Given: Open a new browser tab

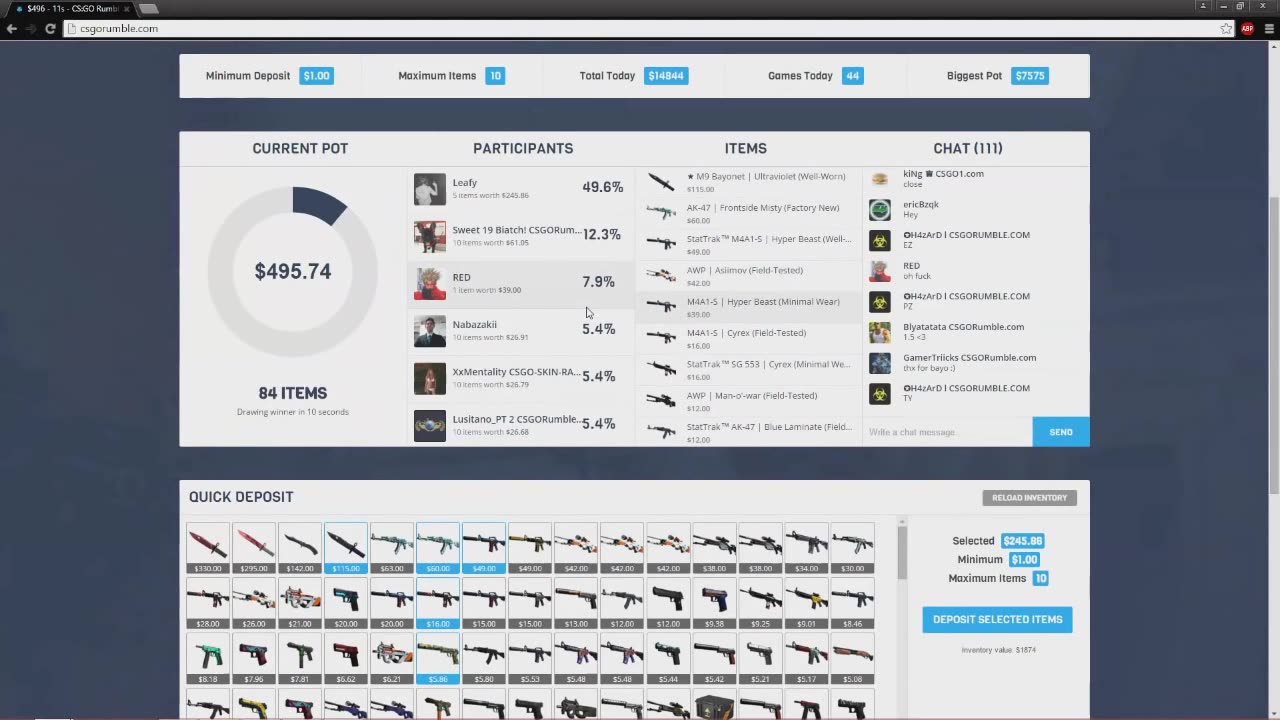Looking at the screenshot, I should click(x=148, y=8).
